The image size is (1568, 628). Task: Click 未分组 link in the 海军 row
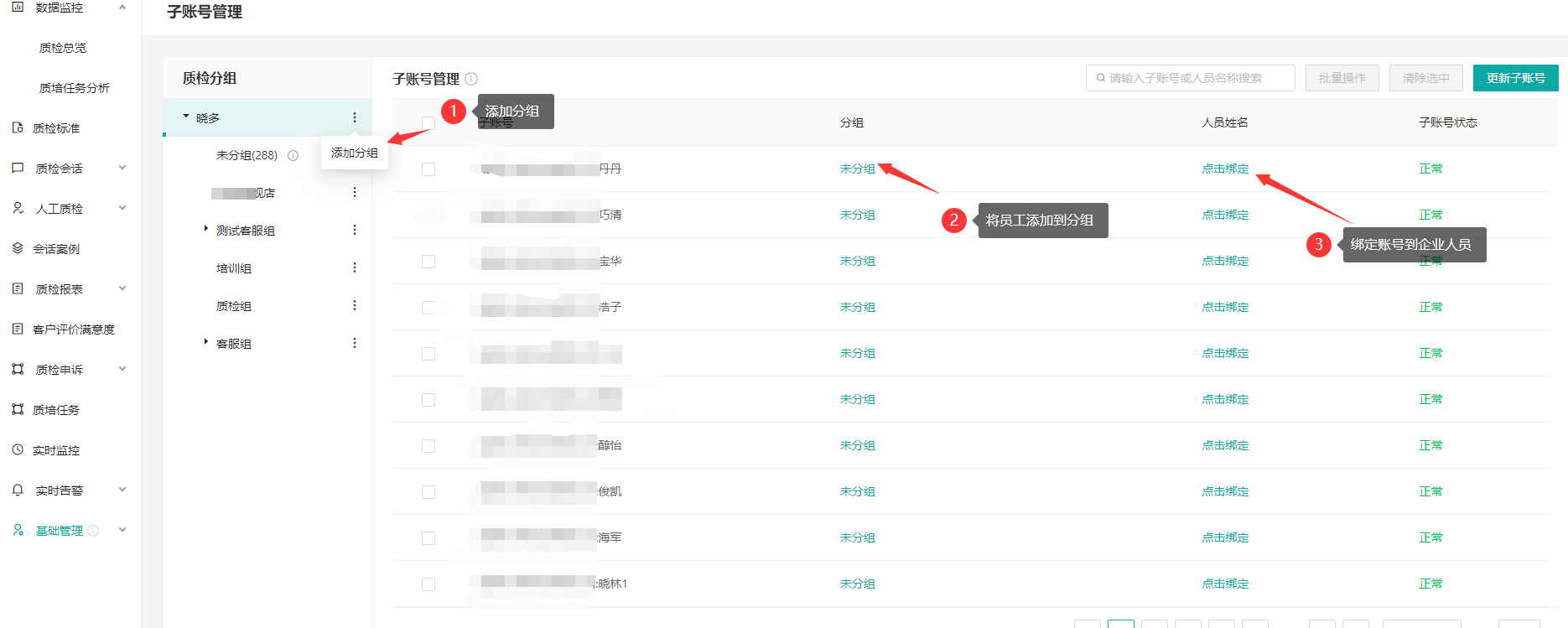click(x=858, y=537)
